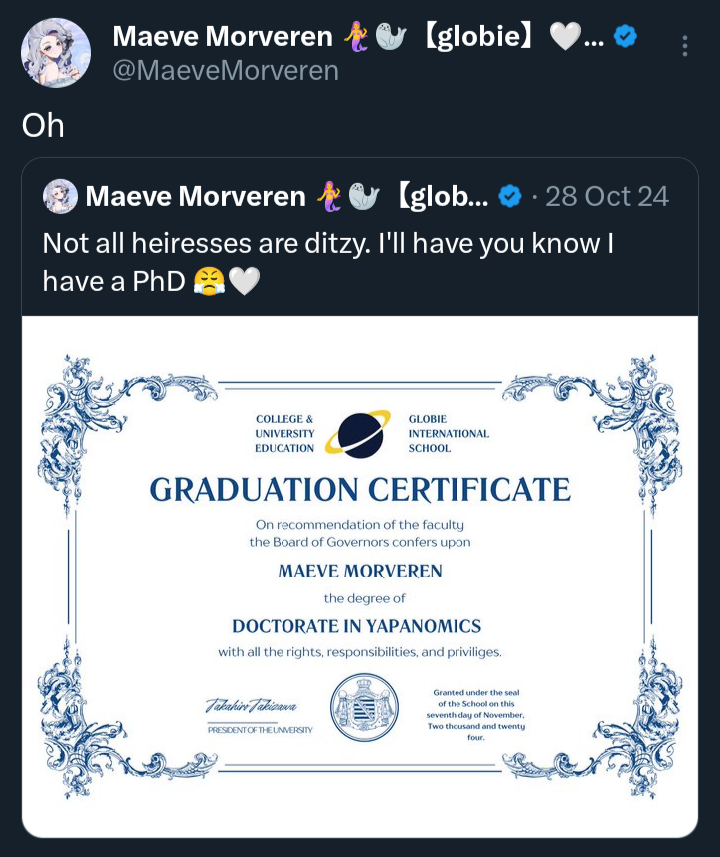This screenshot has height=857, width=720.
Task: Open the quoted tweet's 28 Oct 24 date
Action: tap(607, 196)
